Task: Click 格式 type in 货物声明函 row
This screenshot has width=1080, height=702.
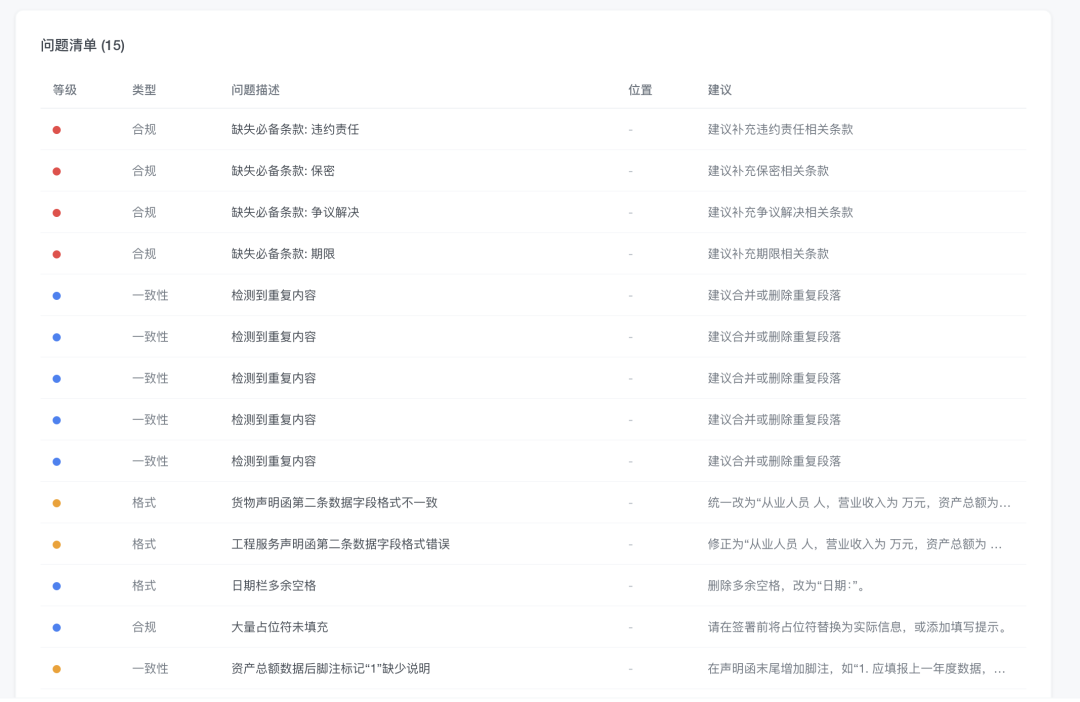Action: pos(144,502)
